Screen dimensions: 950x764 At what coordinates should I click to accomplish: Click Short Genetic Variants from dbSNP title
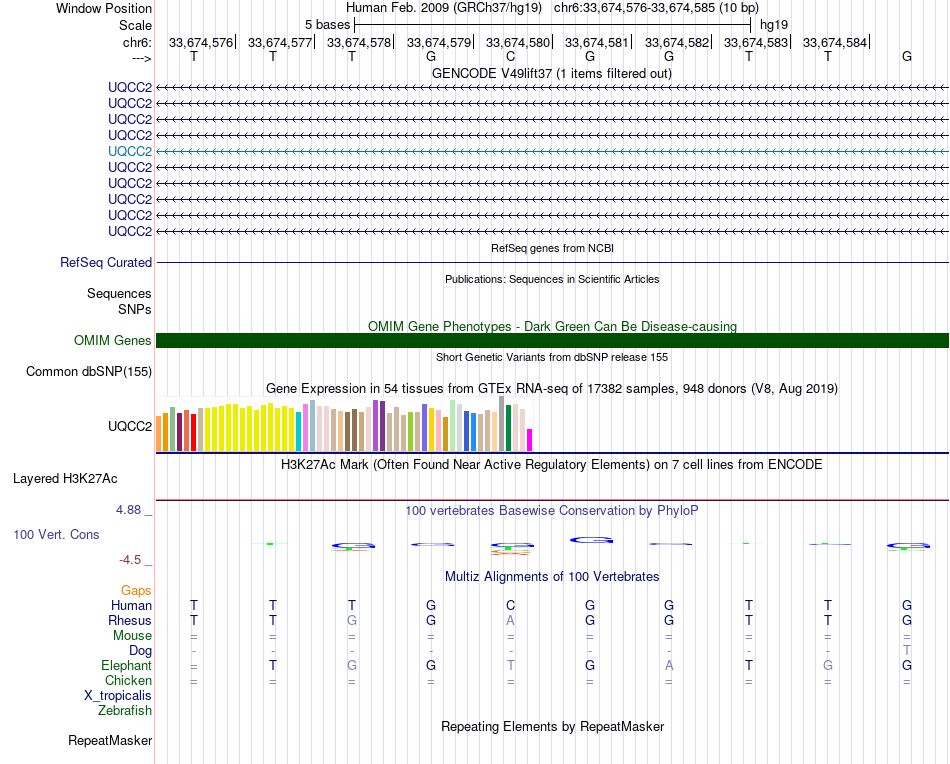(x=552, y=357)
